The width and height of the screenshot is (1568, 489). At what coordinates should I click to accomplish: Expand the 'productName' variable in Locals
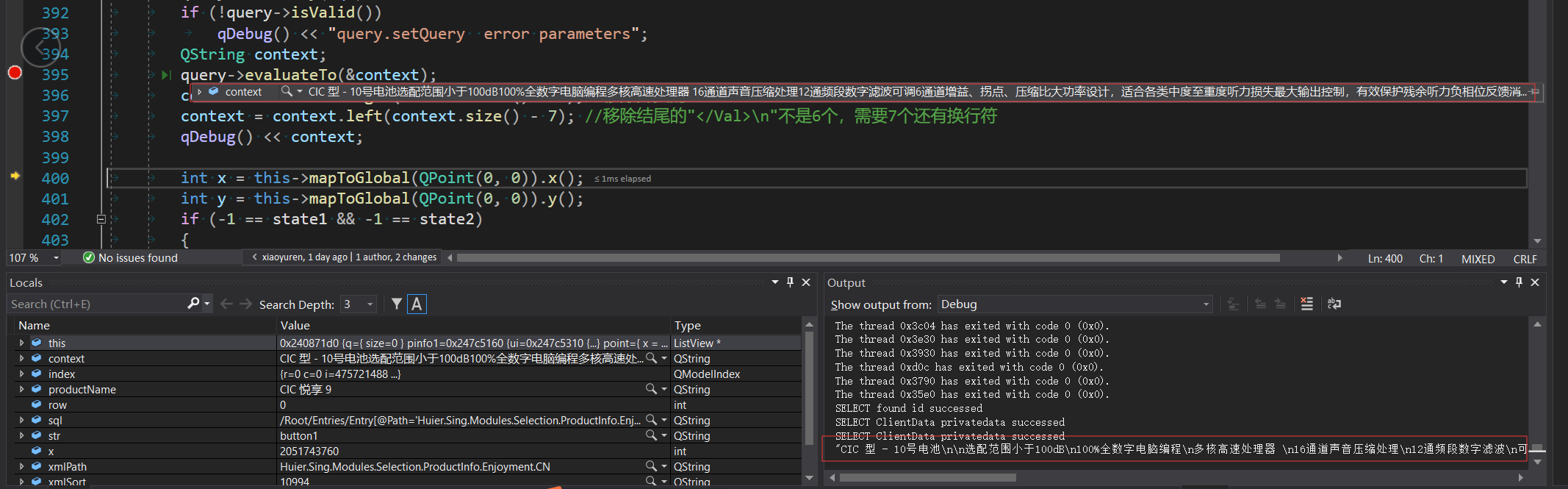click(x=21, y=389)
